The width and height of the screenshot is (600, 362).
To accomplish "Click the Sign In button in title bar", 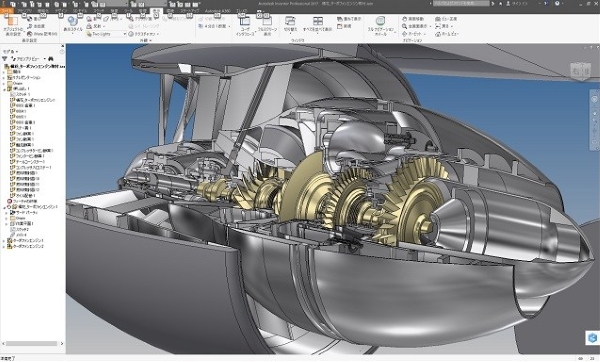I will [x=516, y=3].
